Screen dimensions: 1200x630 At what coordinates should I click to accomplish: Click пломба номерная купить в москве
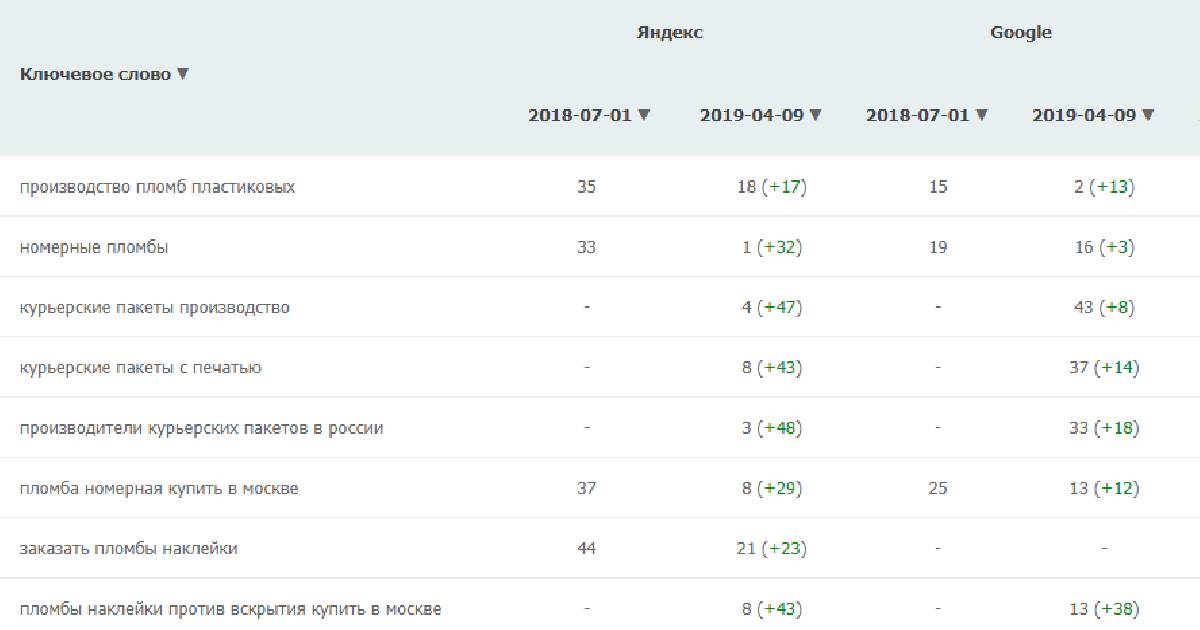tap(159, 488)
